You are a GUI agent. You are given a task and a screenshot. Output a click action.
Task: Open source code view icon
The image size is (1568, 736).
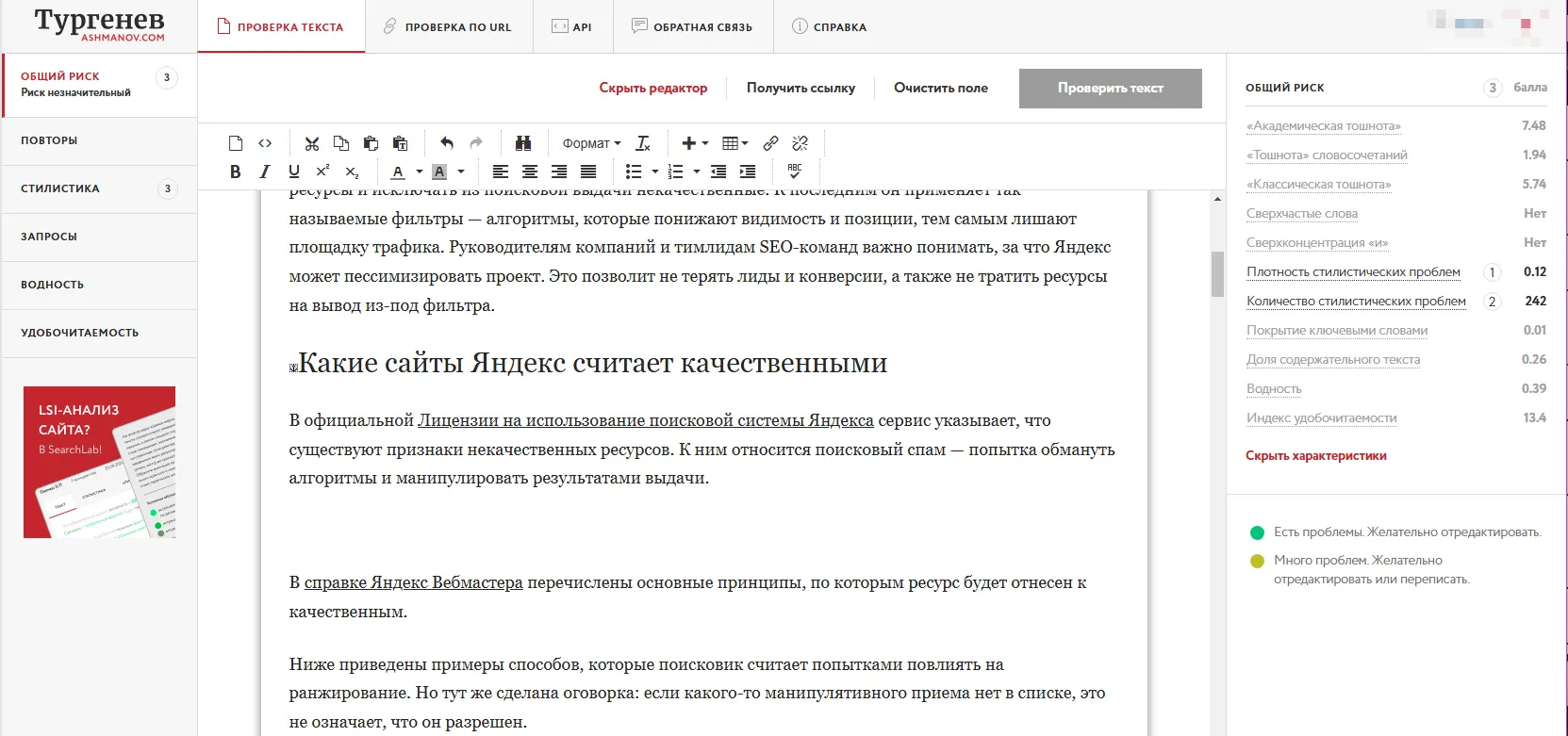point(265,143)
